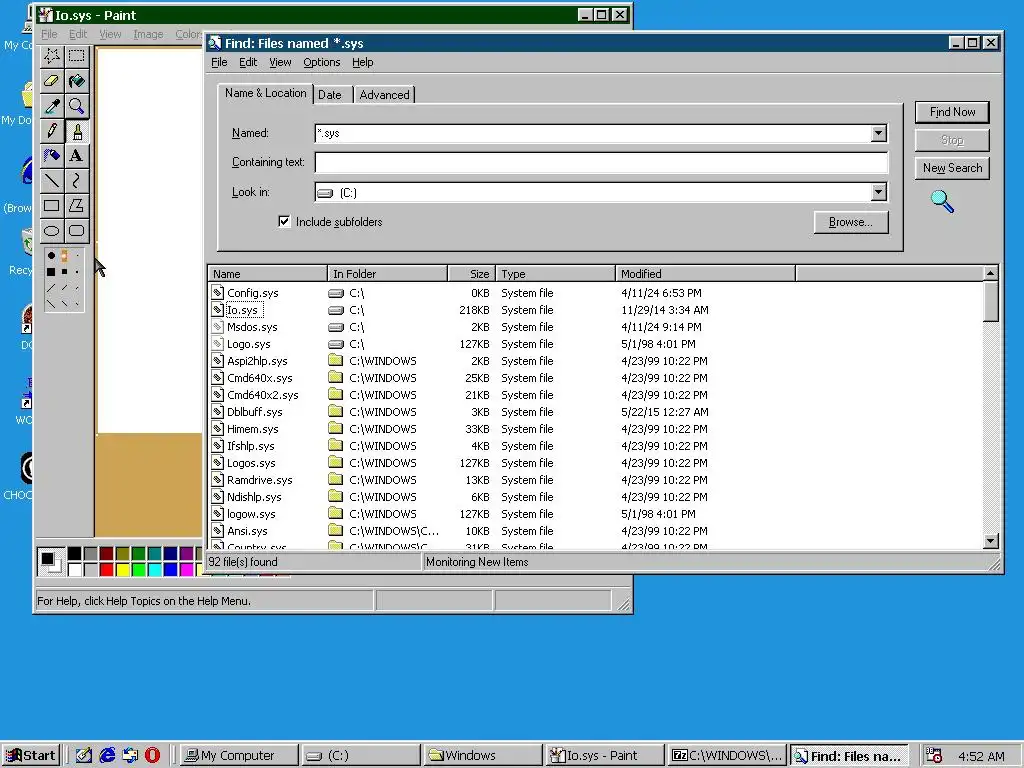Sort results by the In Folder column header
The image size is (1024, 768).
point(387,274)
